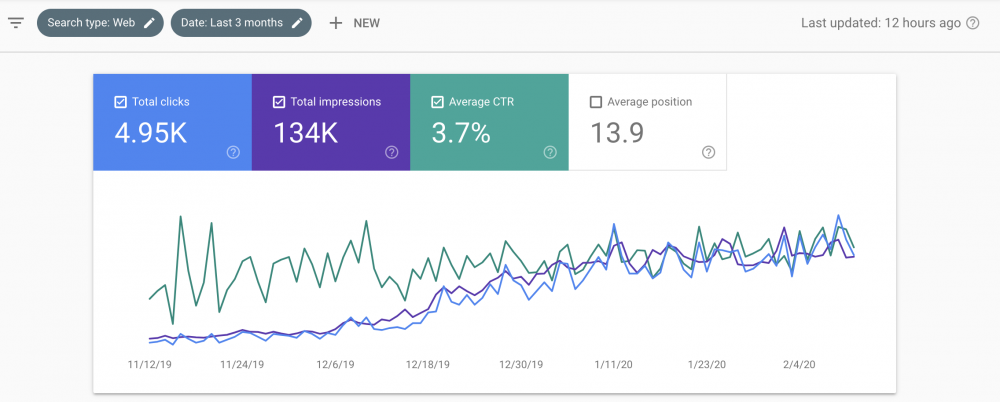This screenshot has width=1000, height=402.
Task: Open help icon on Average position card
Action: pos(708,152)
